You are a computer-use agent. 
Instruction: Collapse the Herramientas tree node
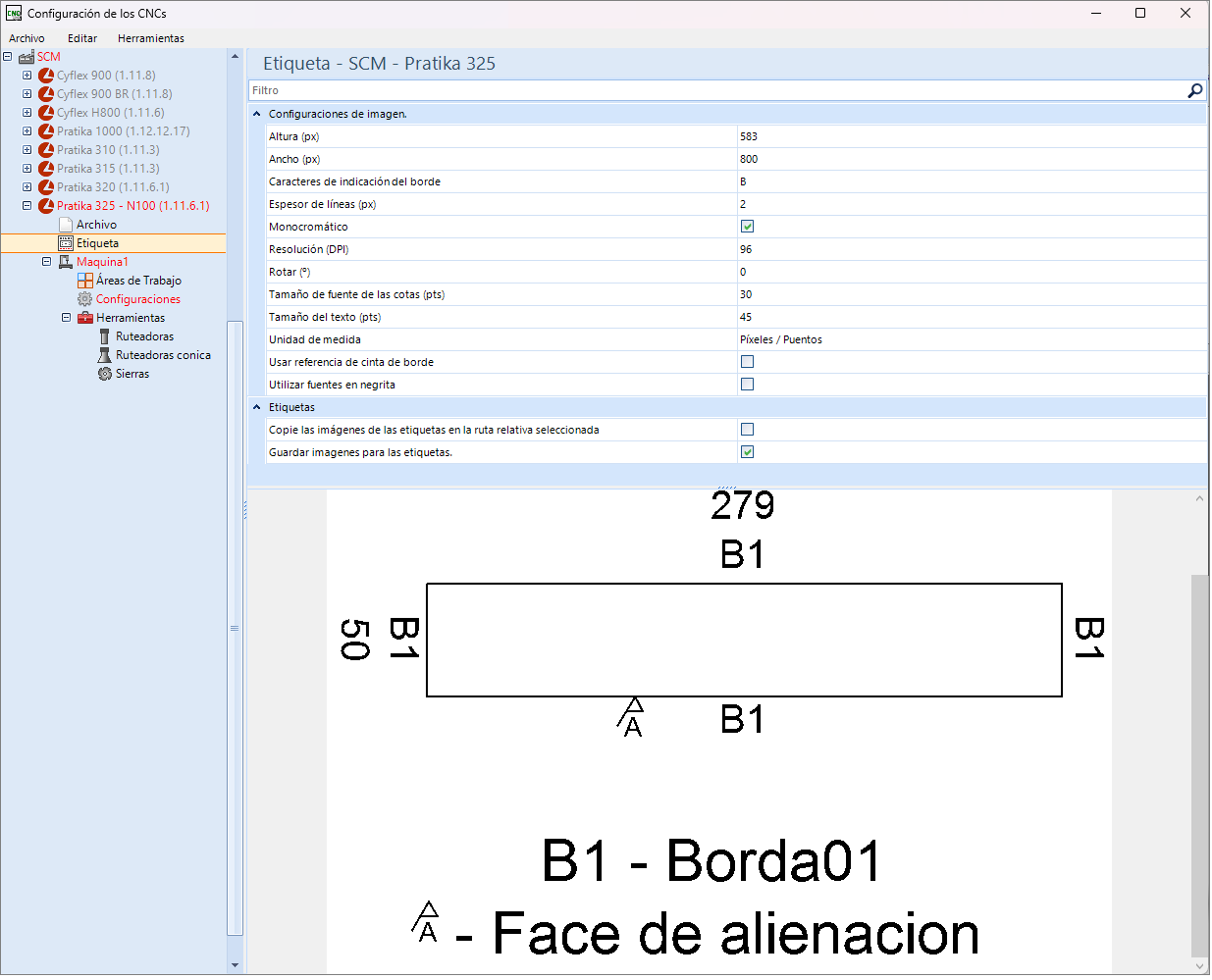pos(66,318)
